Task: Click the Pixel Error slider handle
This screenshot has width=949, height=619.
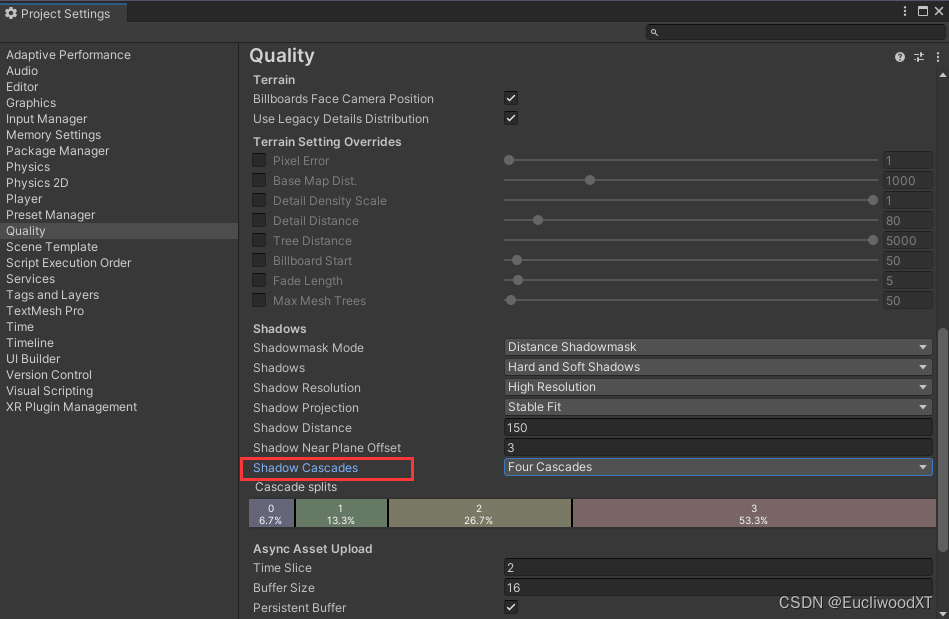Action: 509,160
